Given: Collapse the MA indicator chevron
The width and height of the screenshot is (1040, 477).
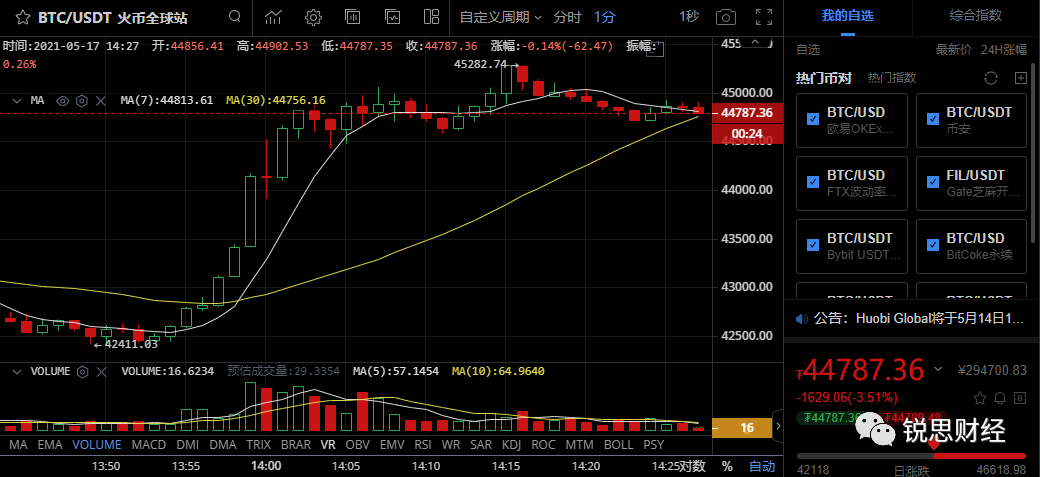Looking at the screenshot, I should tap(17, 101).
